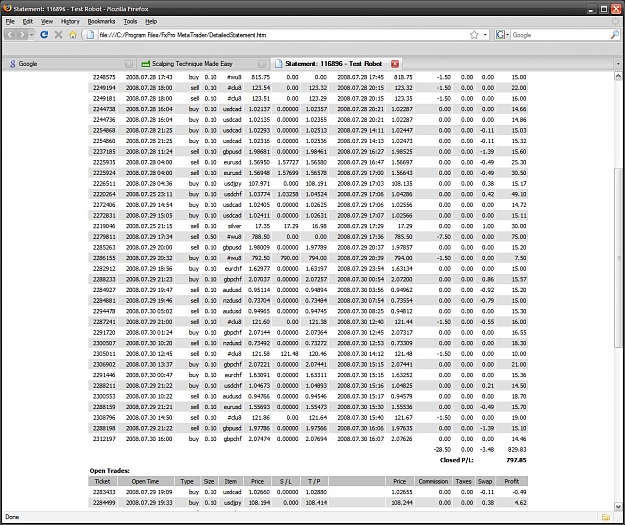
Task: Click open trade ticket 2283433
Action: [104, 492]
